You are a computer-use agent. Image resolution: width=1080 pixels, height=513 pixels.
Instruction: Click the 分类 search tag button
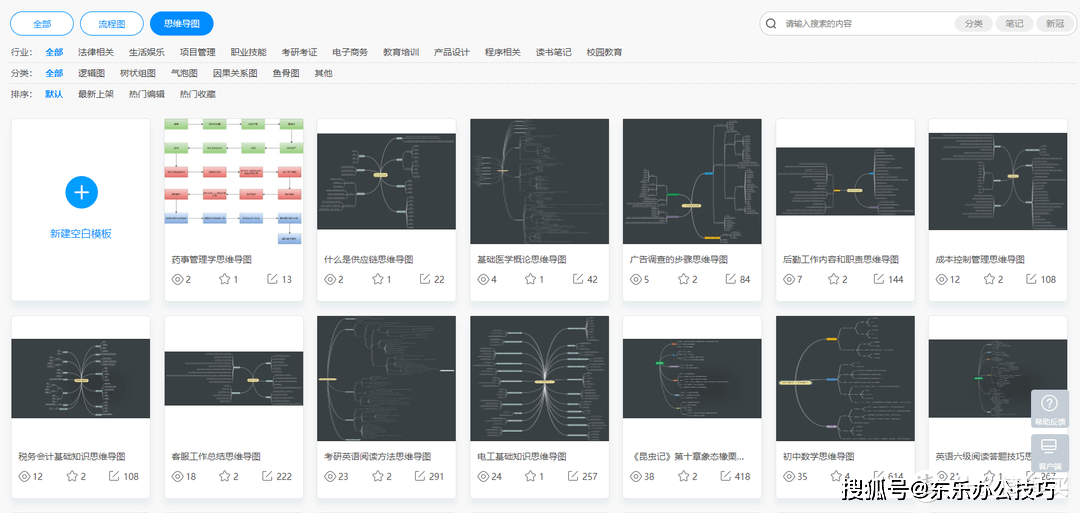[973, 24]
